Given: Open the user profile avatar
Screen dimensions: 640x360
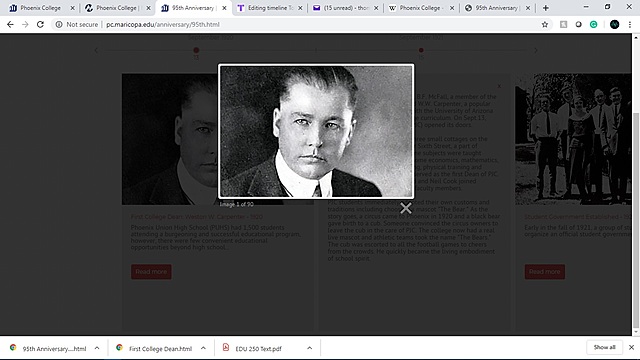Looking at the screenshot, I should (614, 24).
